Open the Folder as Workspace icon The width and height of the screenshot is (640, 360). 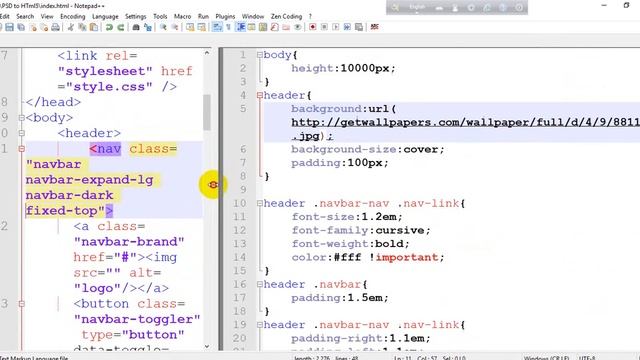(x=286, y=27)
